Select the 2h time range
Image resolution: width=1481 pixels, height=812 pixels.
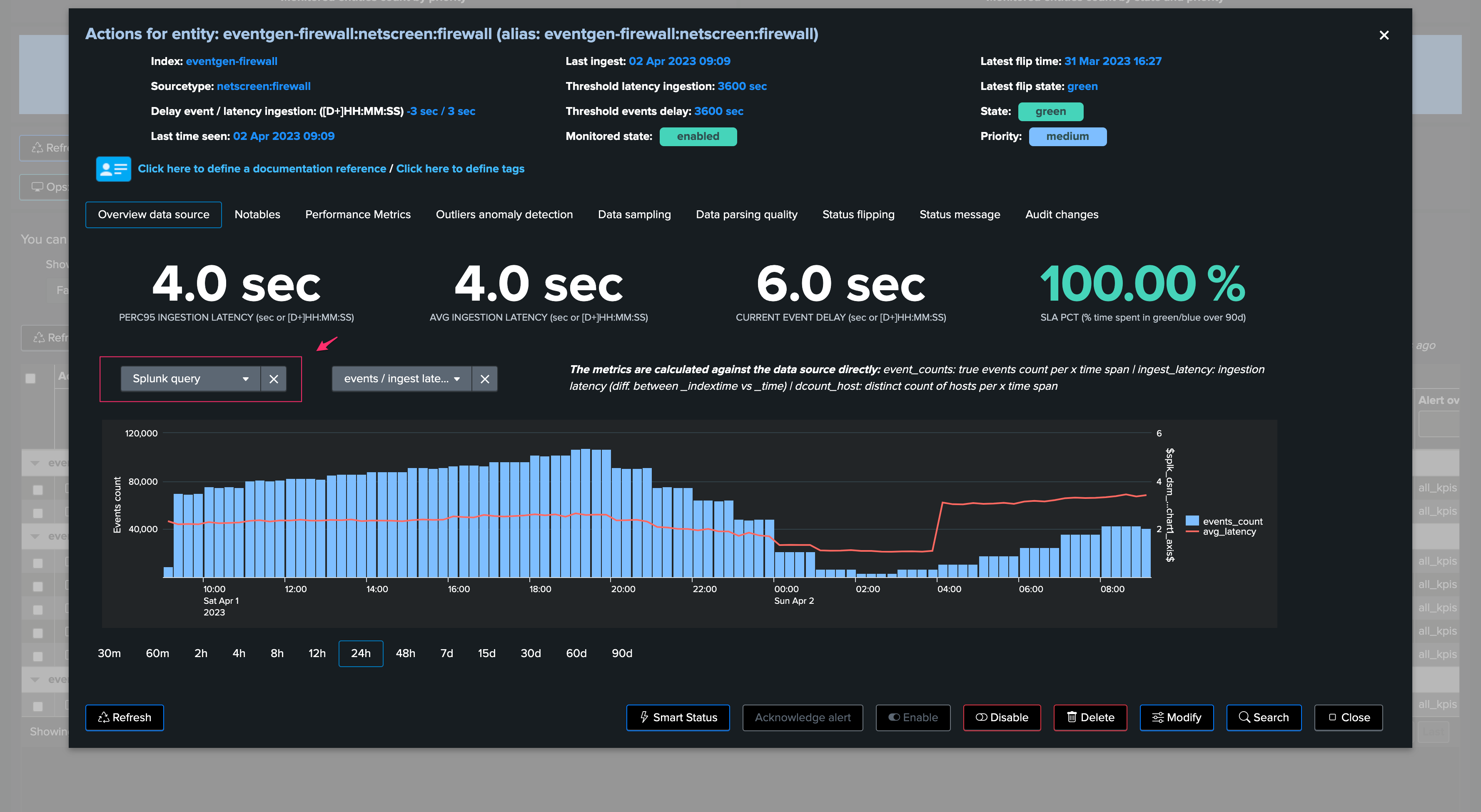201,653
